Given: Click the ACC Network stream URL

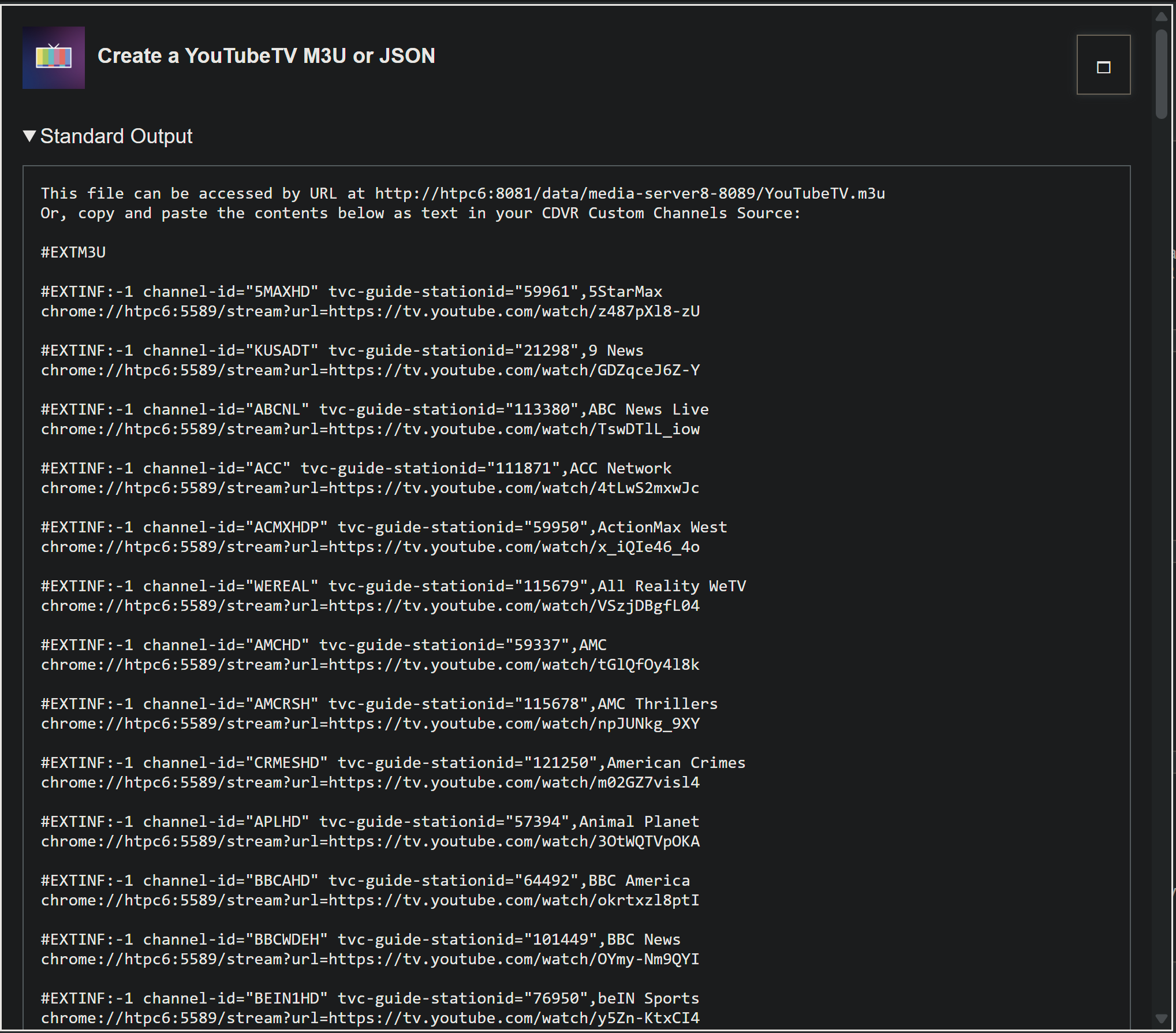Looking at the screenshot, I should [x=369, y=488].
